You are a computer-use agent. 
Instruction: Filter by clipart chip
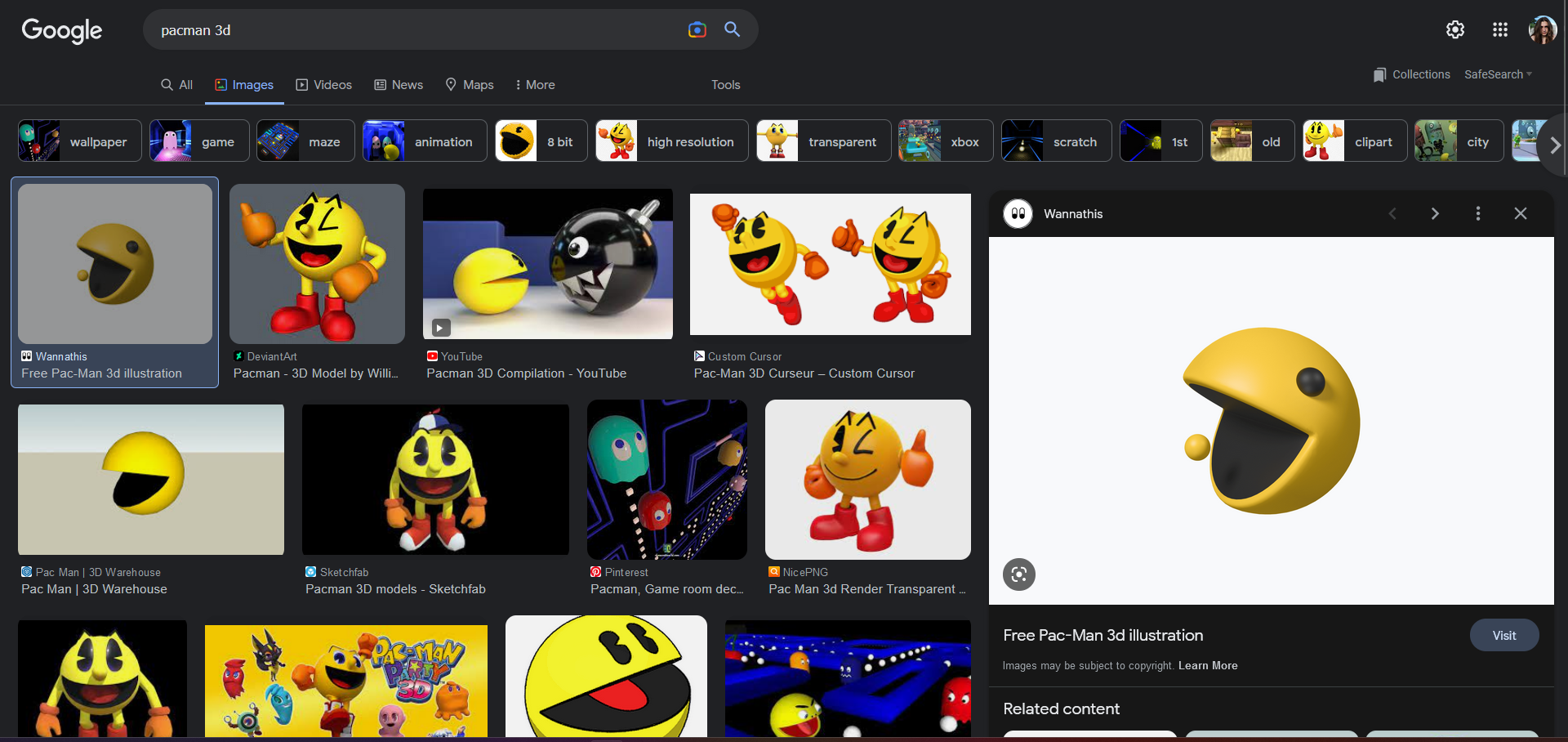tap(1356, 141)
